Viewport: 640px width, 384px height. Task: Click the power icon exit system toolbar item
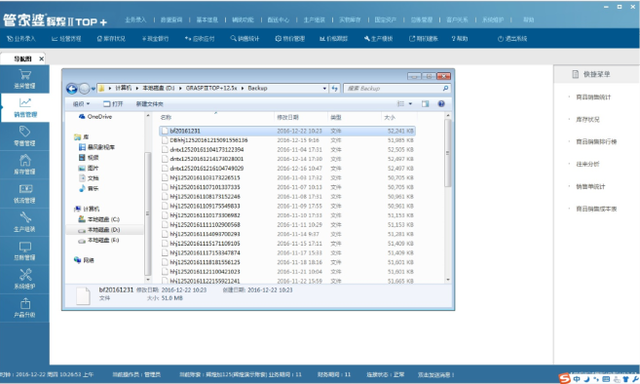pyautogui.click(x=512, y=39)
